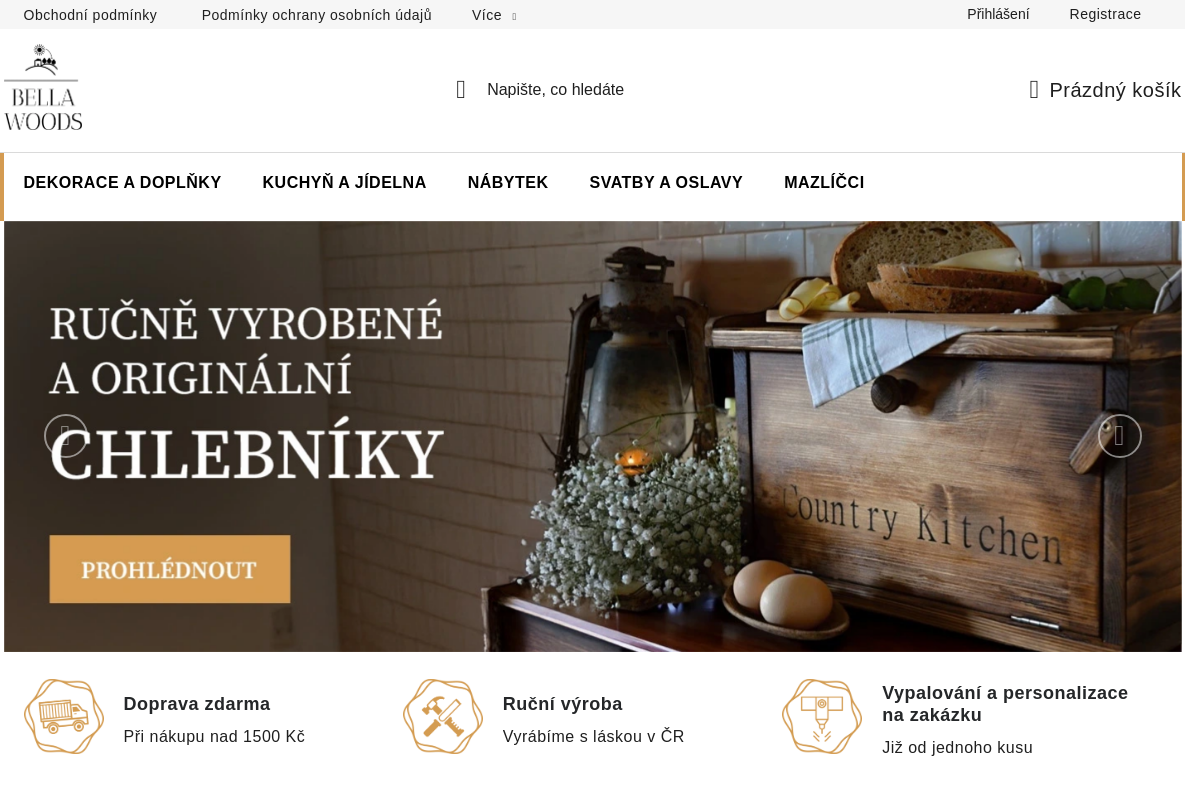Open the Přihlášení login link

click(x=998, y=14)
